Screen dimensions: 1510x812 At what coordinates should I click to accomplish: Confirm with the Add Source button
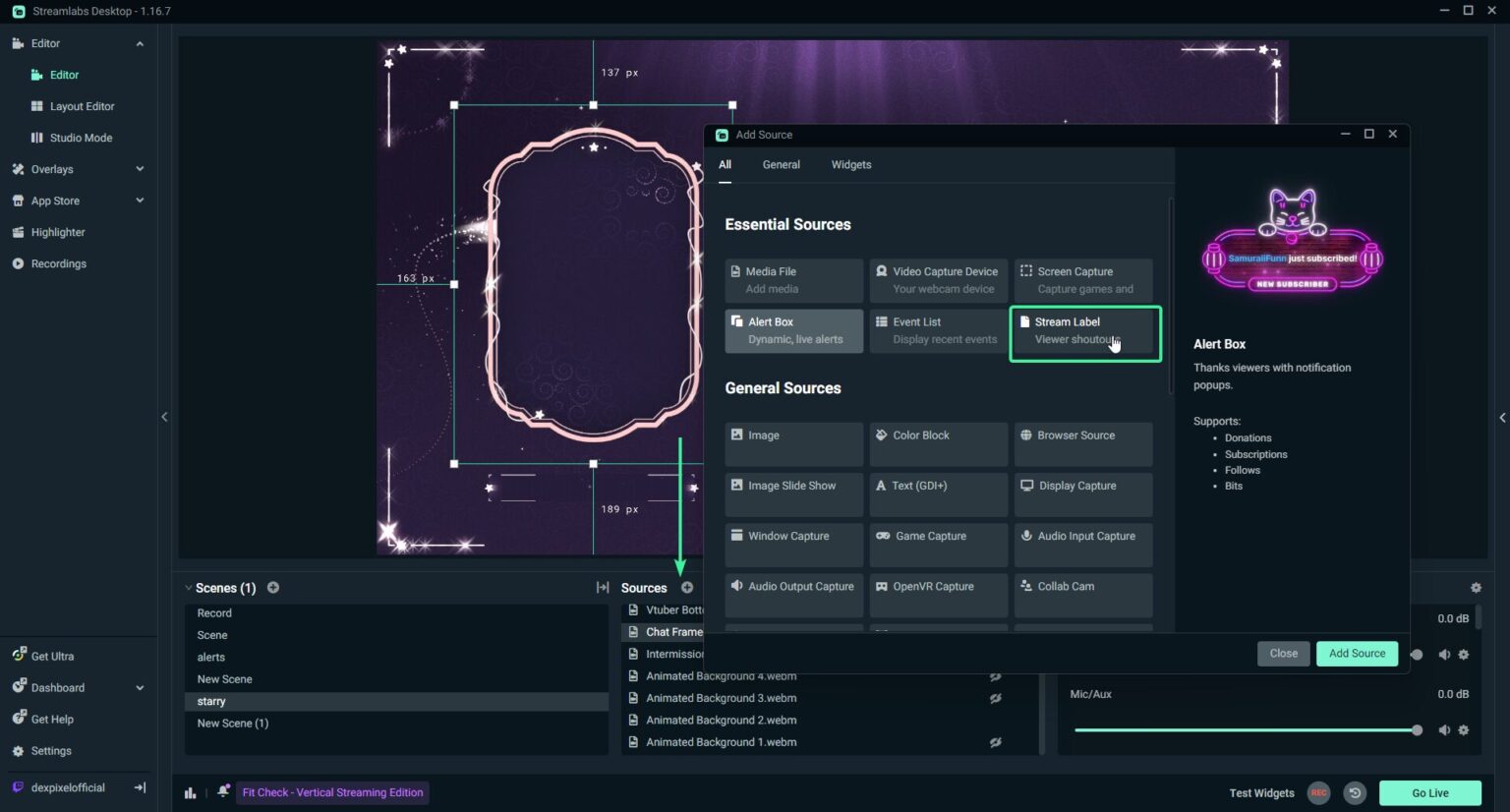pyautogui.click(x=1357, y=653)
